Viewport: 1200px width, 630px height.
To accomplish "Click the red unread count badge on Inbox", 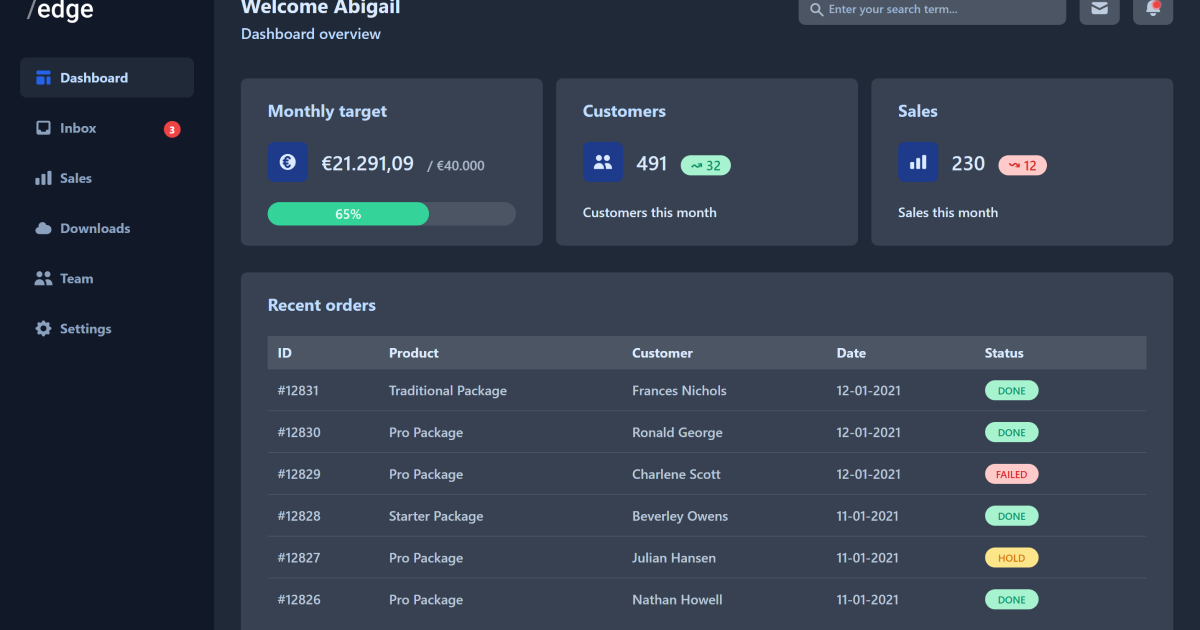I will pyautogui.click(x=171, y=128).
